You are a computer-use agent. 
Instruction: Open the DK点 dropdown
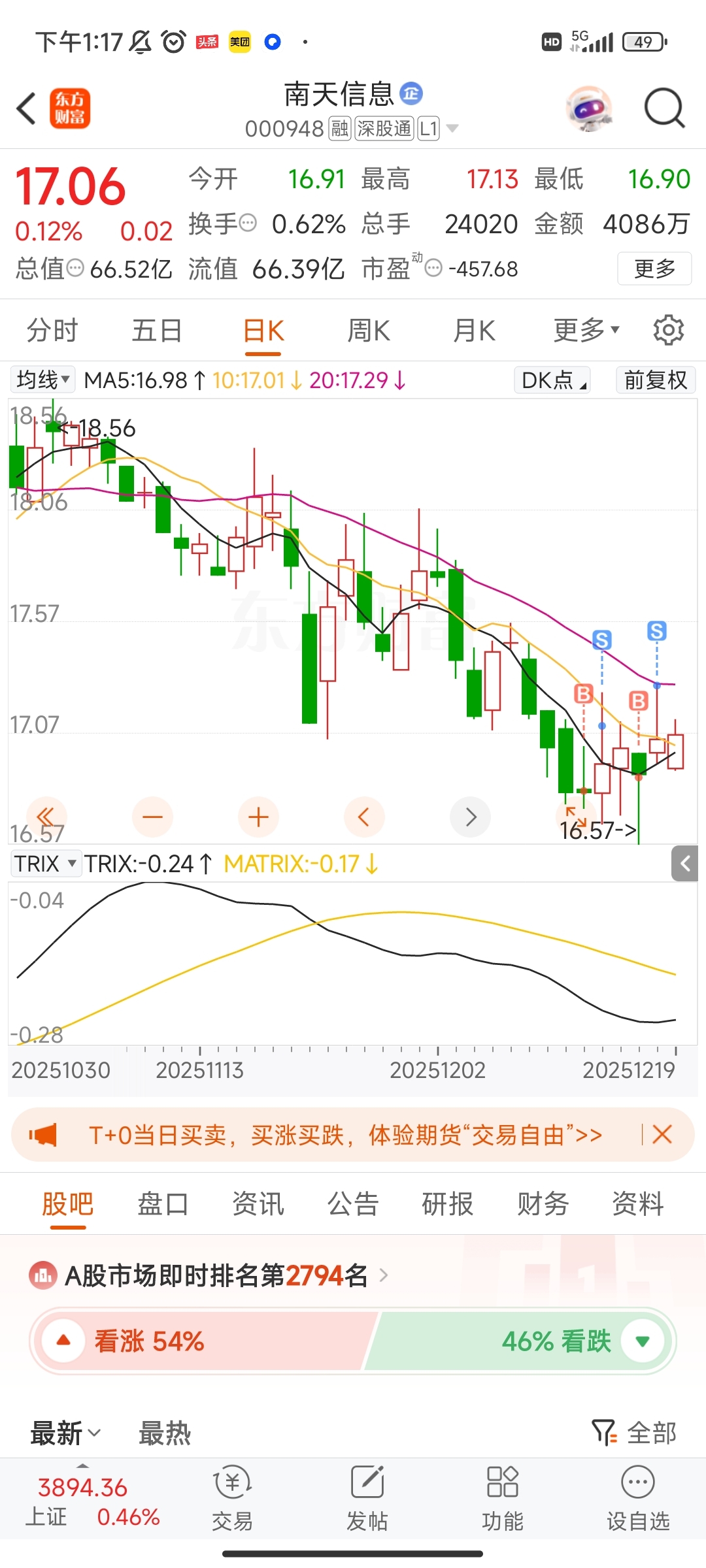[x=553, y=380]
